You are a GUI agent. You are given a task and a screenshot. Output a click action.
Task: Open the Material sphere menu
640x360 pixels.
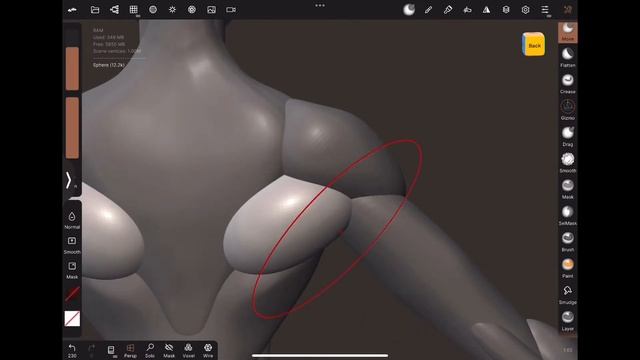pos(153,10)
